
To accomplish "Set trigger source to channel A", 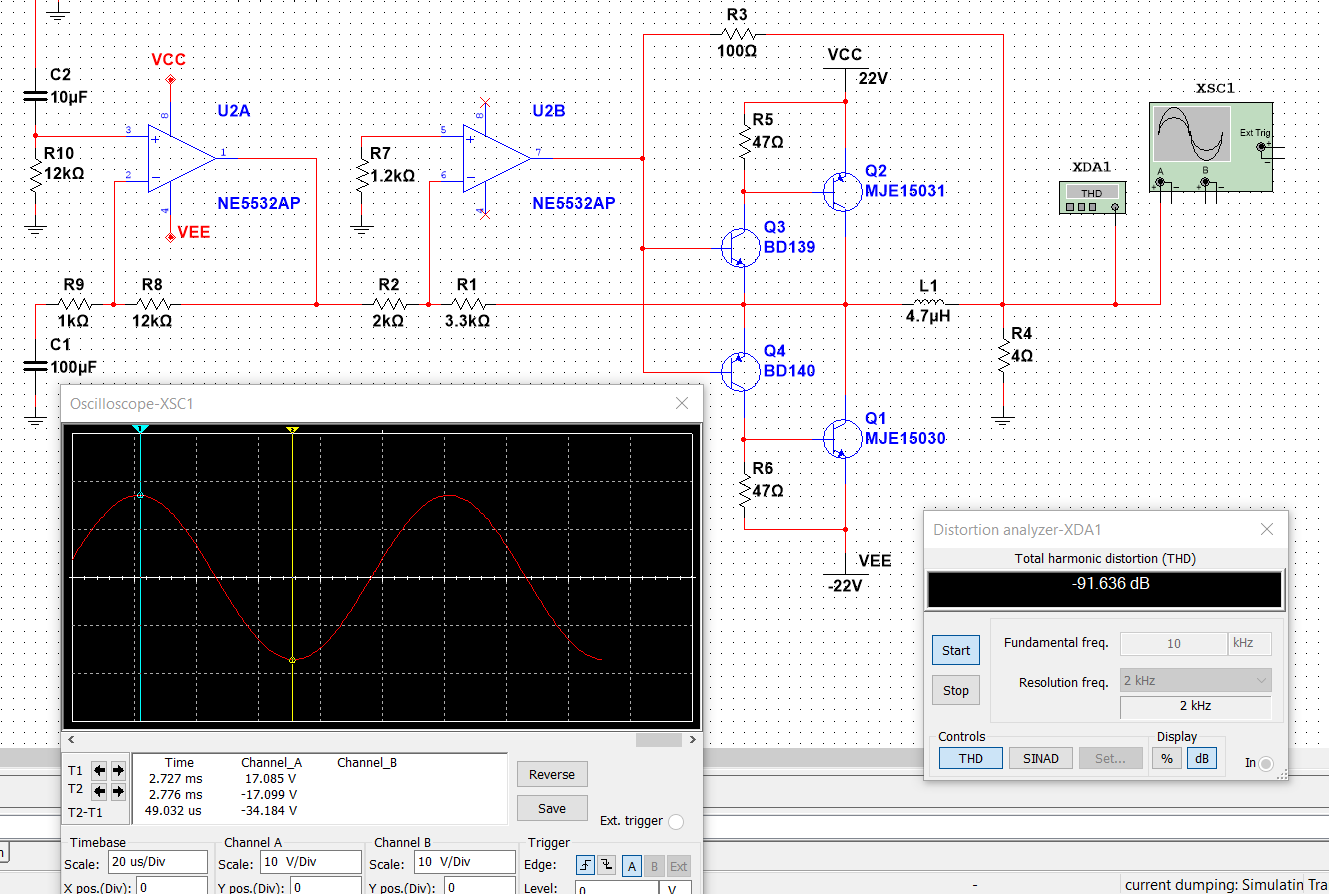I will (x=633, y=866).
